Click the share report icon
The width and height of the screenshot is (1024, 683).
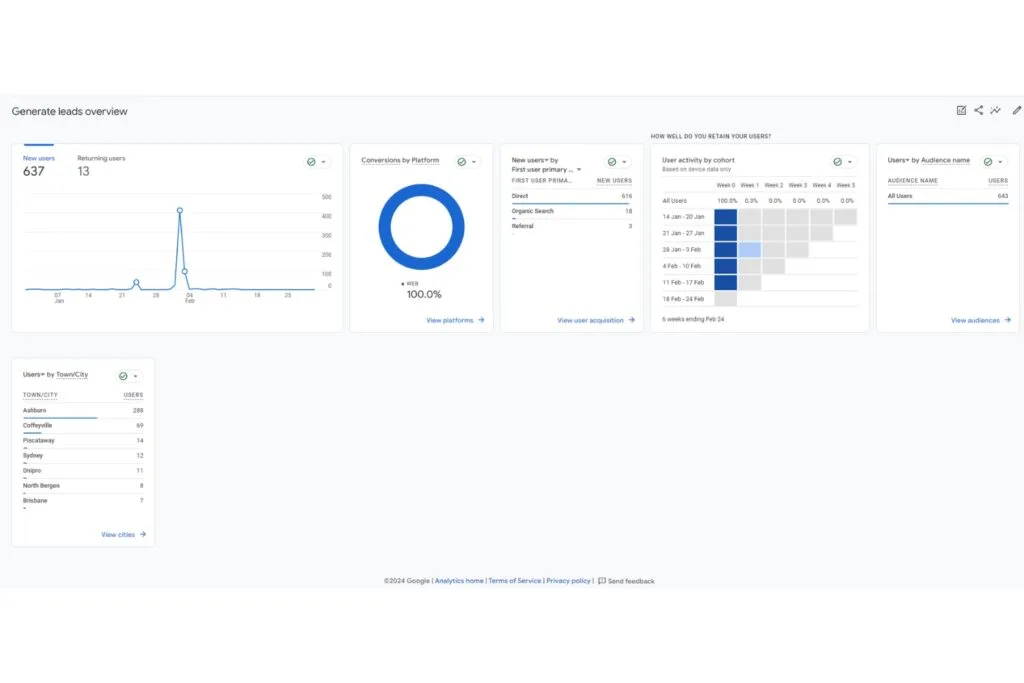click(978, 110)
